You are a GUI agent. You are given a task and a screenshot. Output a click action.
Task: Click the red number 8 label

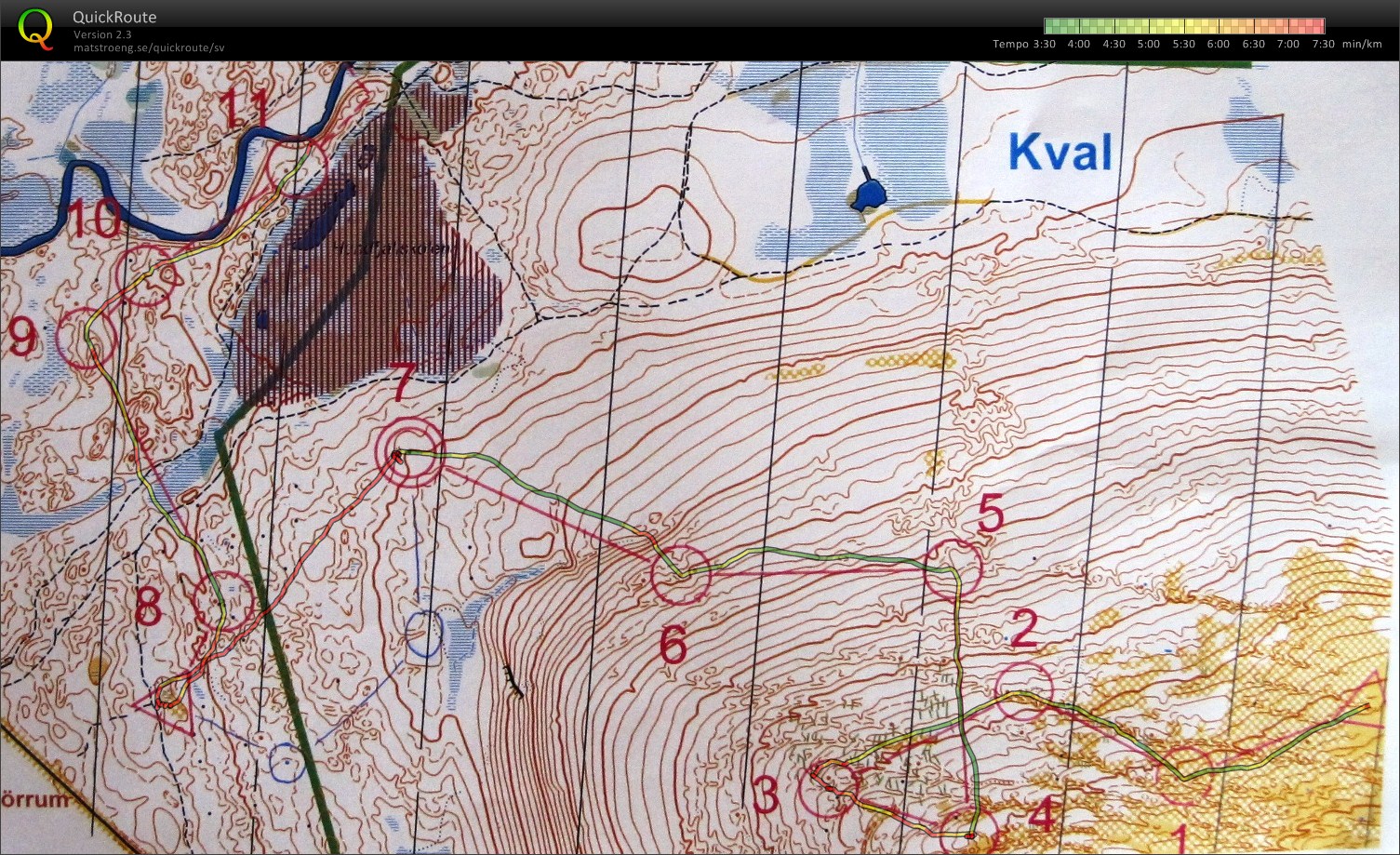coord(149,607)
